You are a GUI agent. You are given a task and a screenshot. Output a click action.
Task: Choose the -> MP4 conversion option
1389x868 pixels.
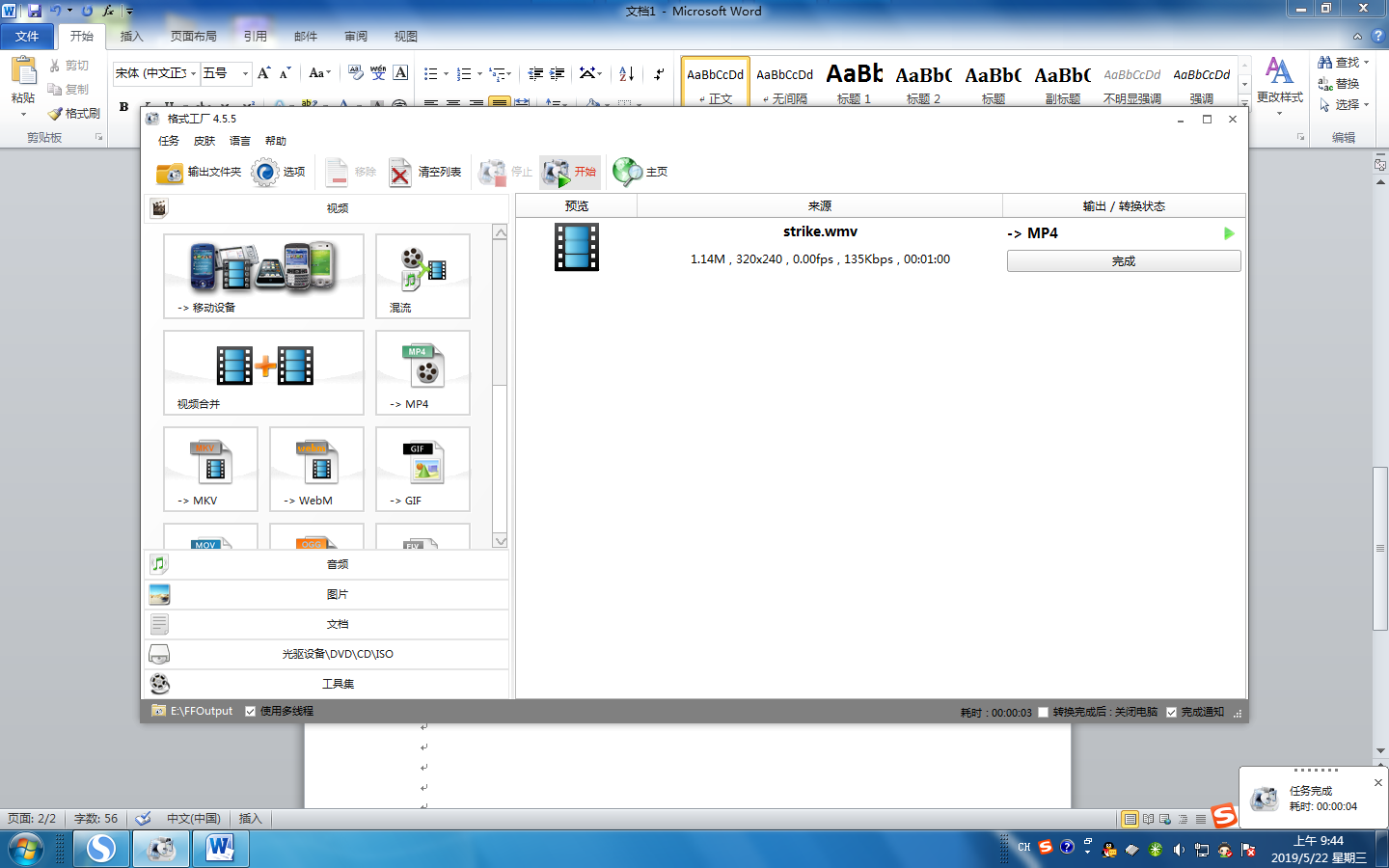tap(422, 372)
